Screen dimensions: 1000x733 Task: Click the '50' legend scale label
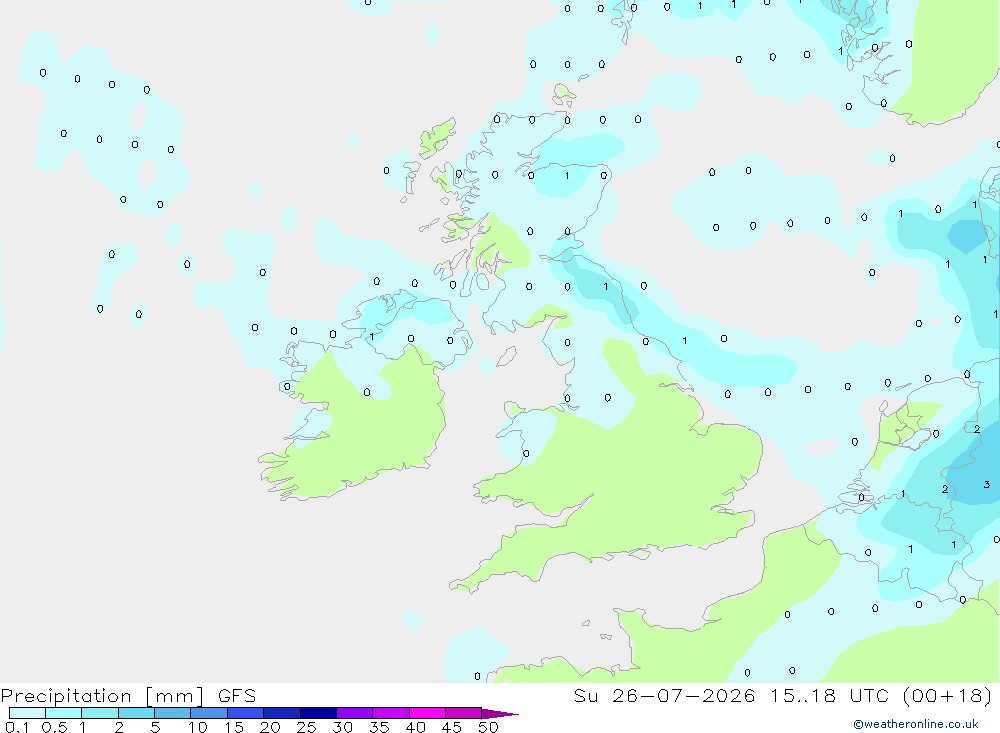(488, 727)
